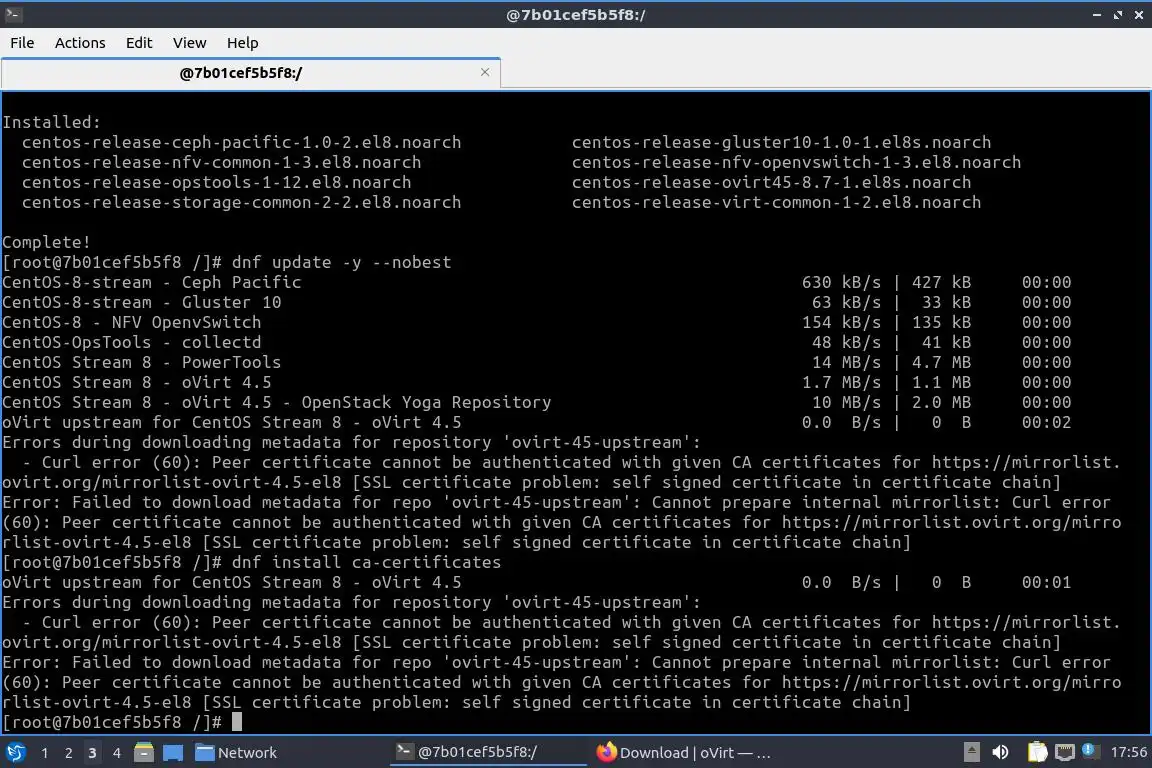1152x768 pixels.
Task: Click 'centos-release-storage-common-2-2.el8.noarch' package text
Action: (x=242, y=202)
